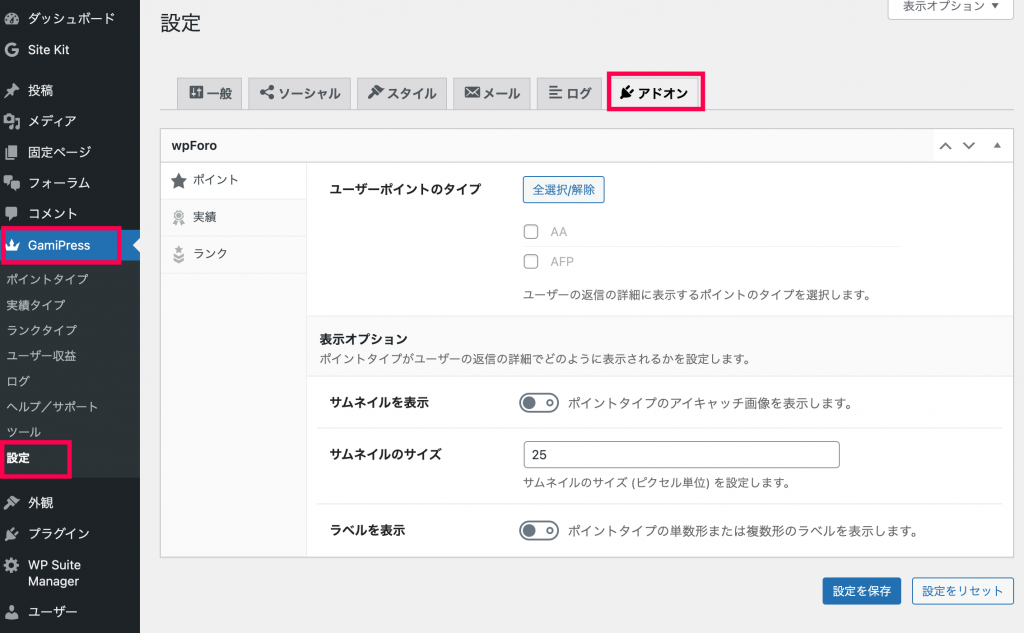Click the フォーラム forum icon
1024x633 pixels.
pos(12,183)
